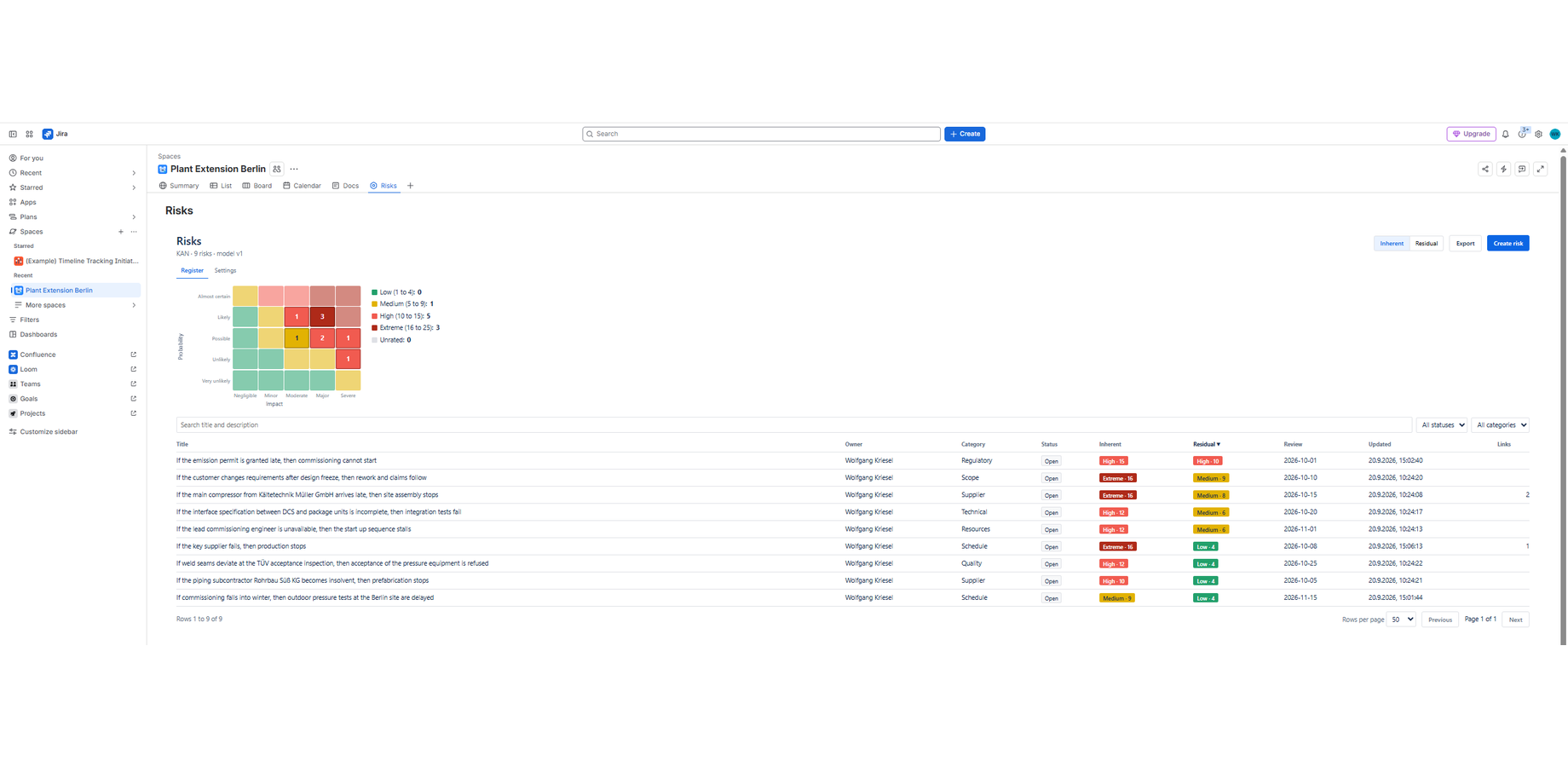Switch the matrix to Inherent view
The width and height of the screenshot is (1568, 767).
1392,243
